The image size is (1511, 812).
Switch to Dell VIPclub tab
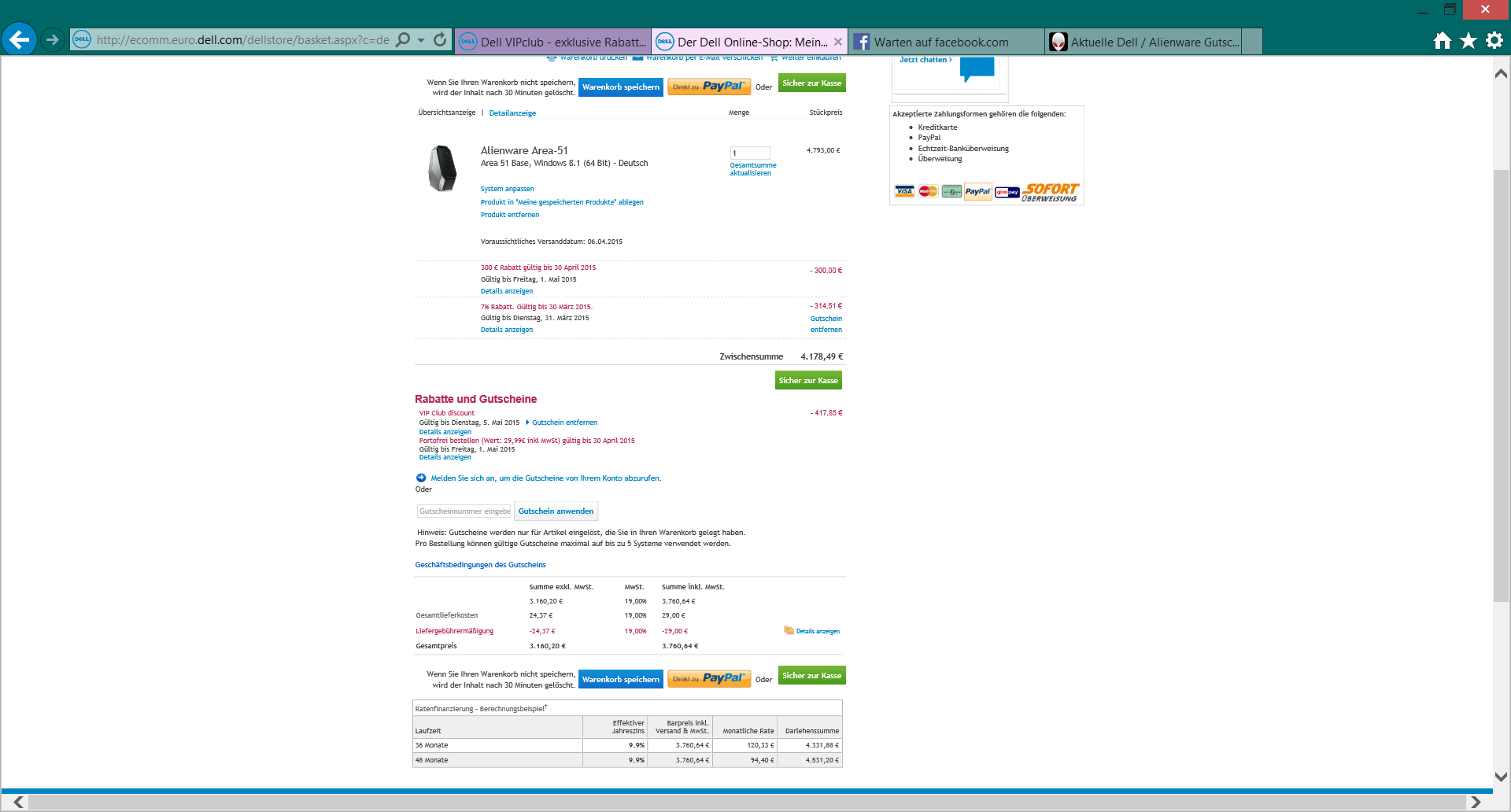point(553,42)
